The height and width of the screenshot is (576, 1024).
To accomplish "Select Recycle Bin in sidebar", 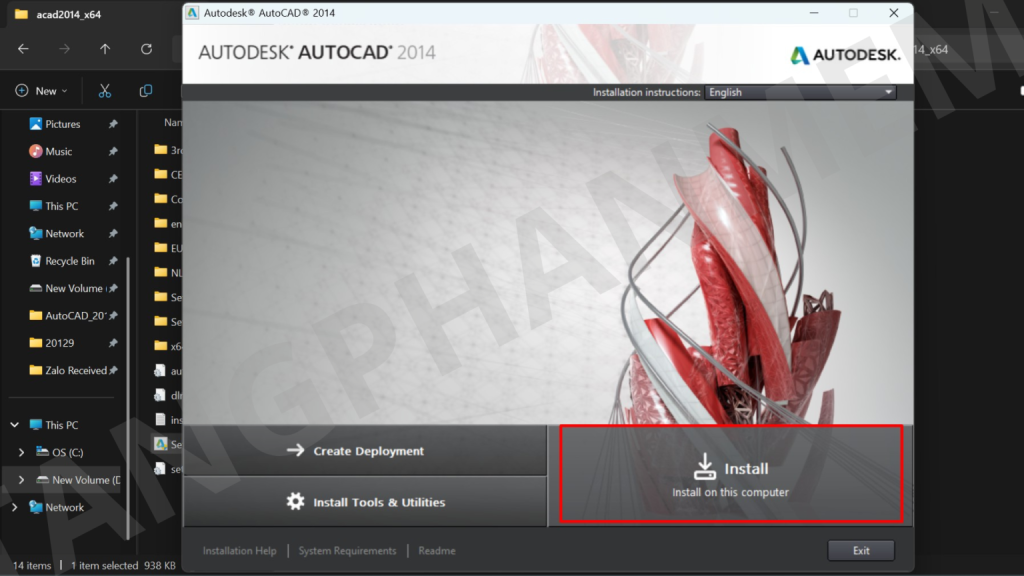I will 69,261.
